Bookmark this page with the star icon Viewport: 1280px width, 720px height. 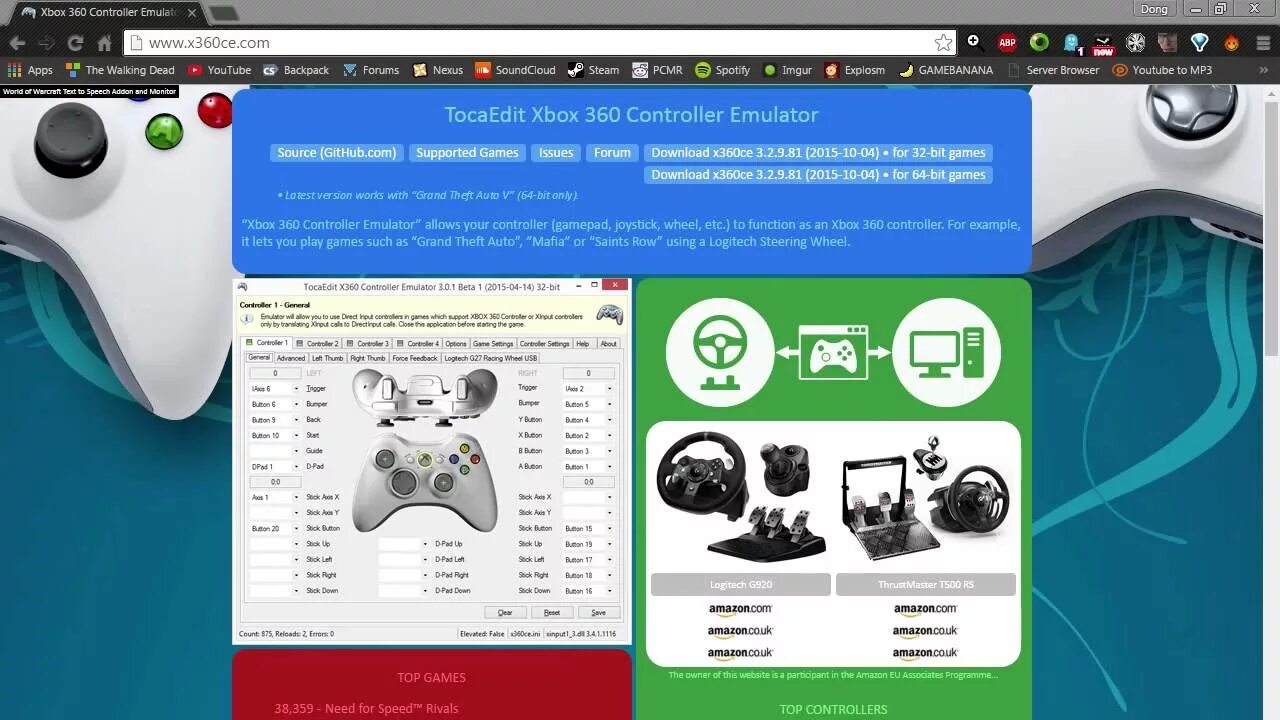(x=943, y=43)
